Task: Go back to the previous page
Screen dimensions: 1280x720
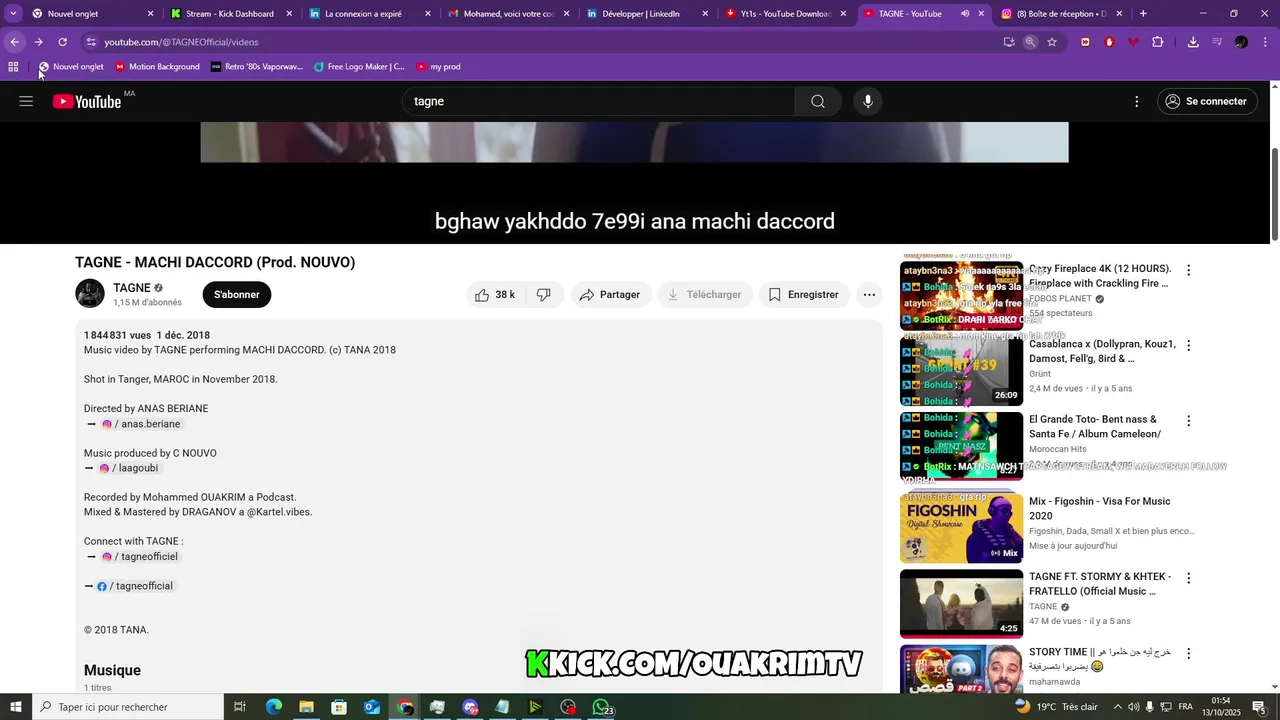Action: (14, 42)
